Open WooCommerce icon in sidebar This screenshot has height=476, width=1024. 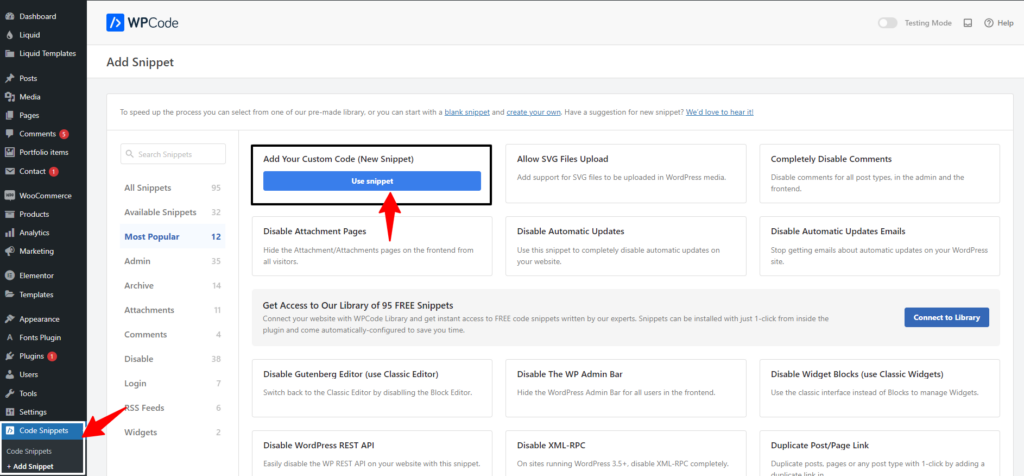click(10, 195)
